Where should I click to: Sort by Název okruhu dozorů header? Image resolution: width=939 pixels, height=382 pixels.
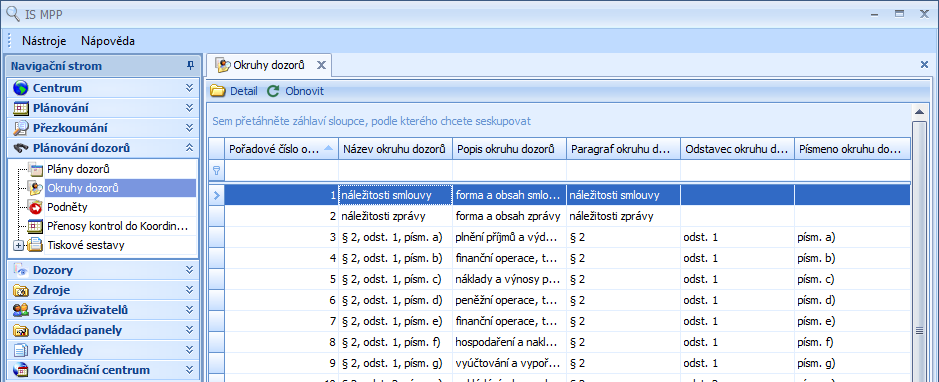[x=395, y=149]
